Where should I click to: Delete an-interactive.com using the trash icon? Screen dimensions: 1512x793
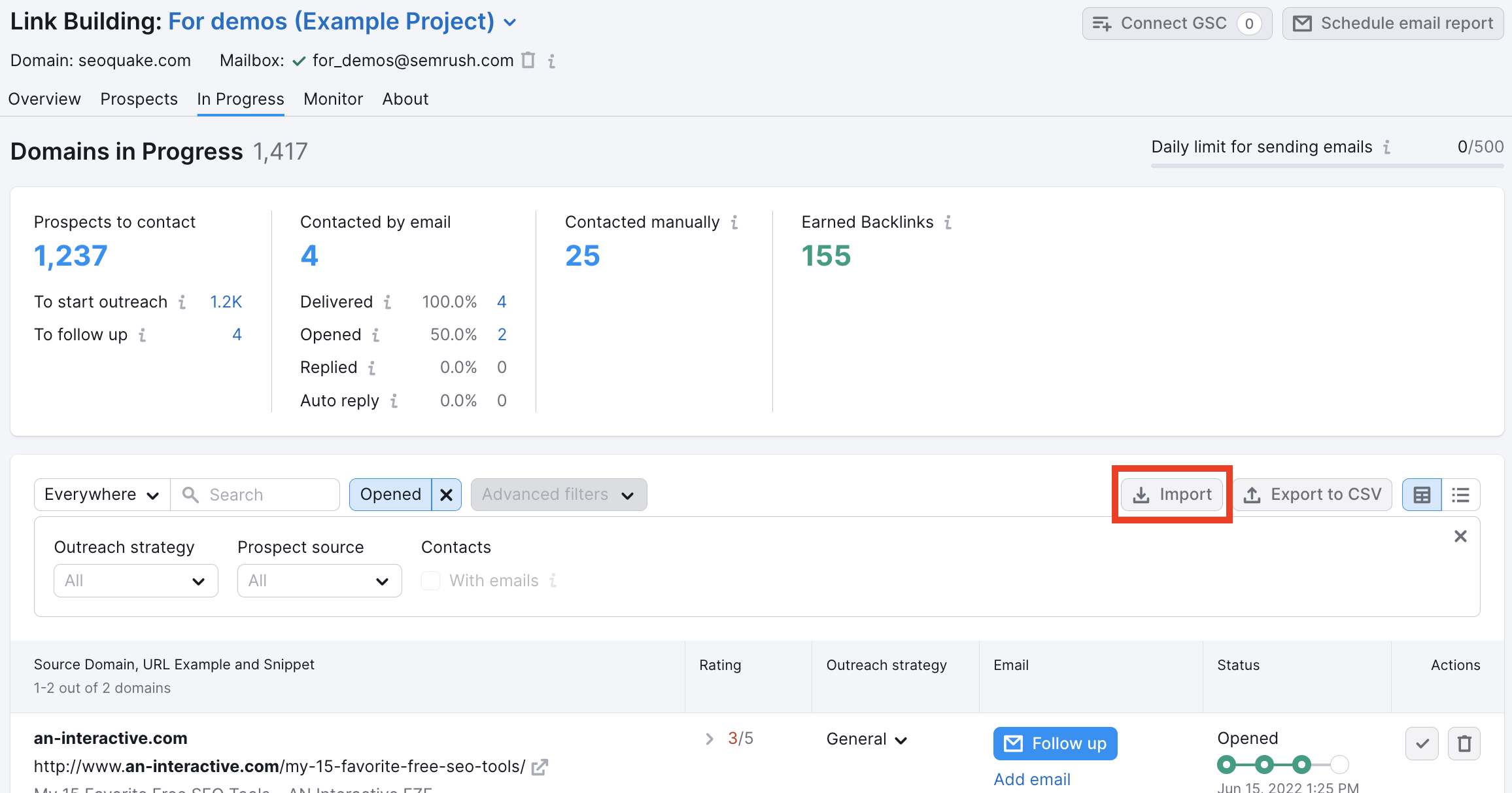point(1464,743)
